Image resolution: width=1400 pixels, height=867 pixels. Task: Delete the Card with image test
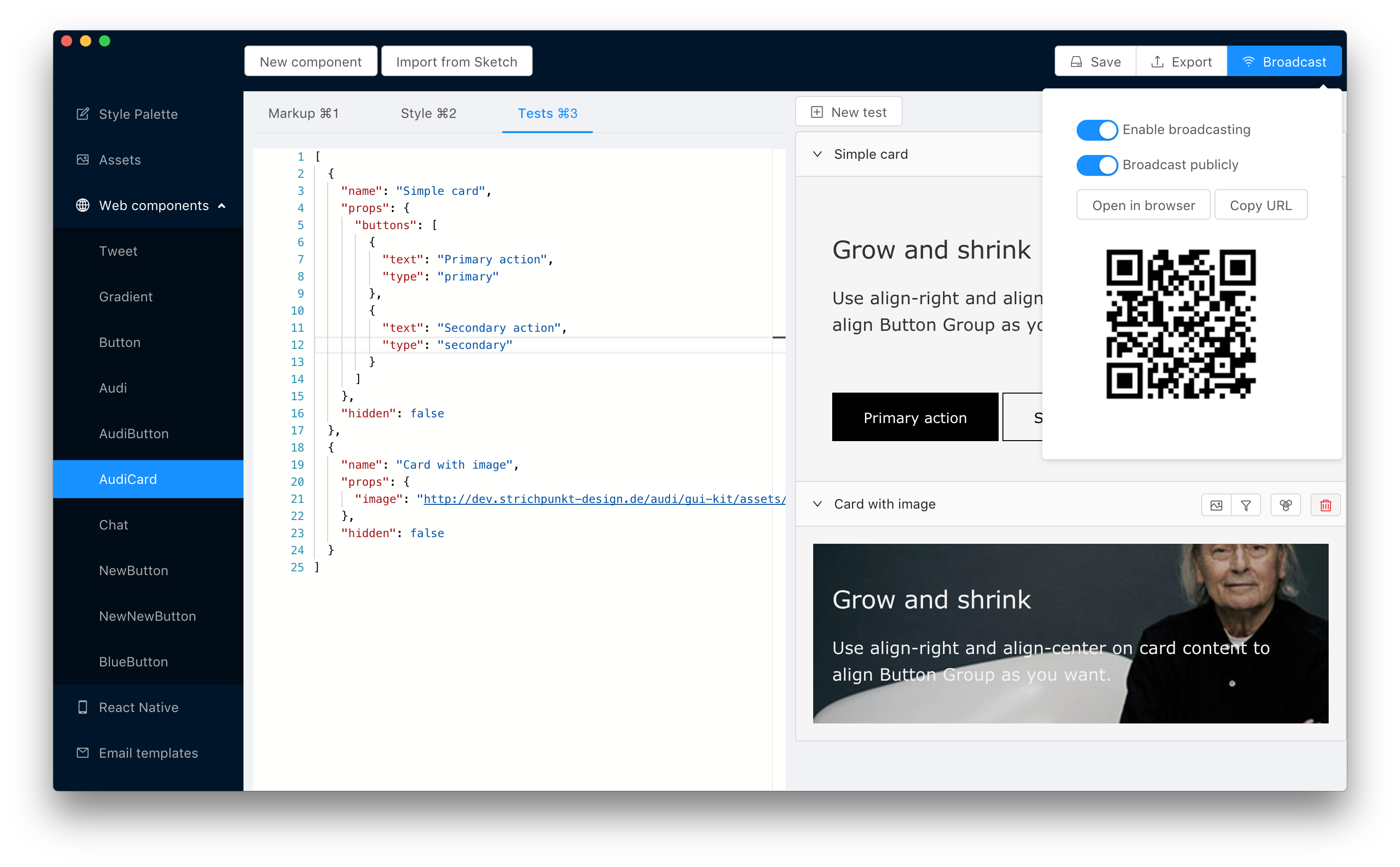(x=1325, y=505)
